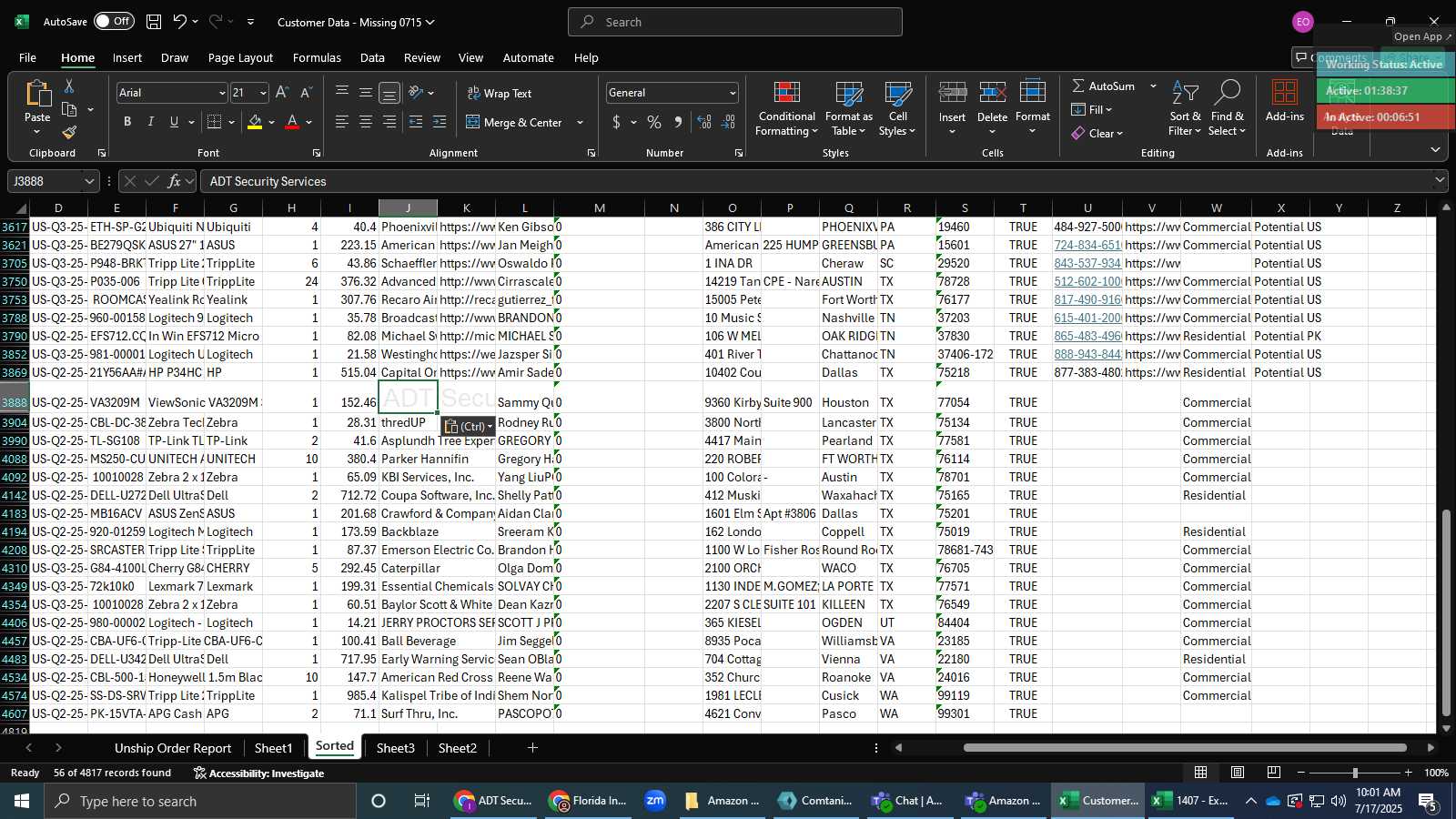Image resolution: width=1456 pixels, height=819 pixels.
Task: Apply Underline formatting
Action: 174,122
